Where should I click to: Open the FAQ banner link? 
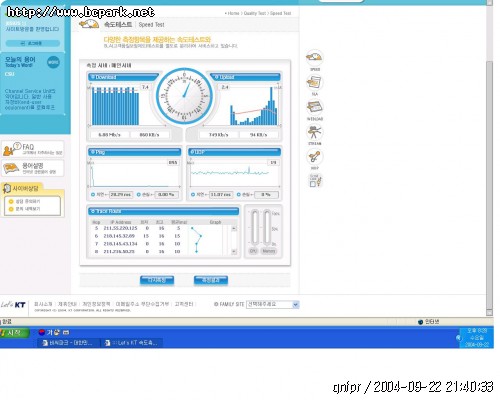pos(33,149)
